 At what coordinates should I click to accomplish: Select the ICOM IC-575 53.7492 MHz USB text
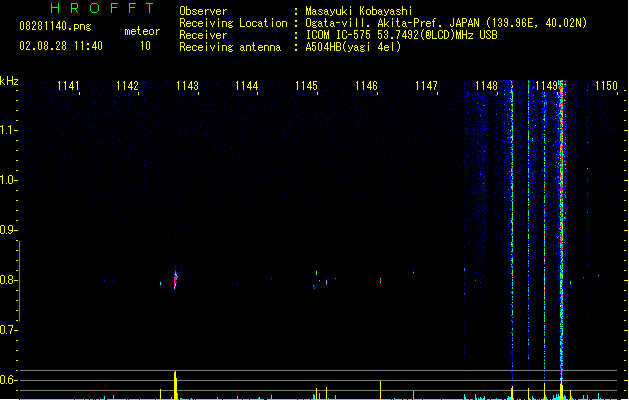(402, 35)
